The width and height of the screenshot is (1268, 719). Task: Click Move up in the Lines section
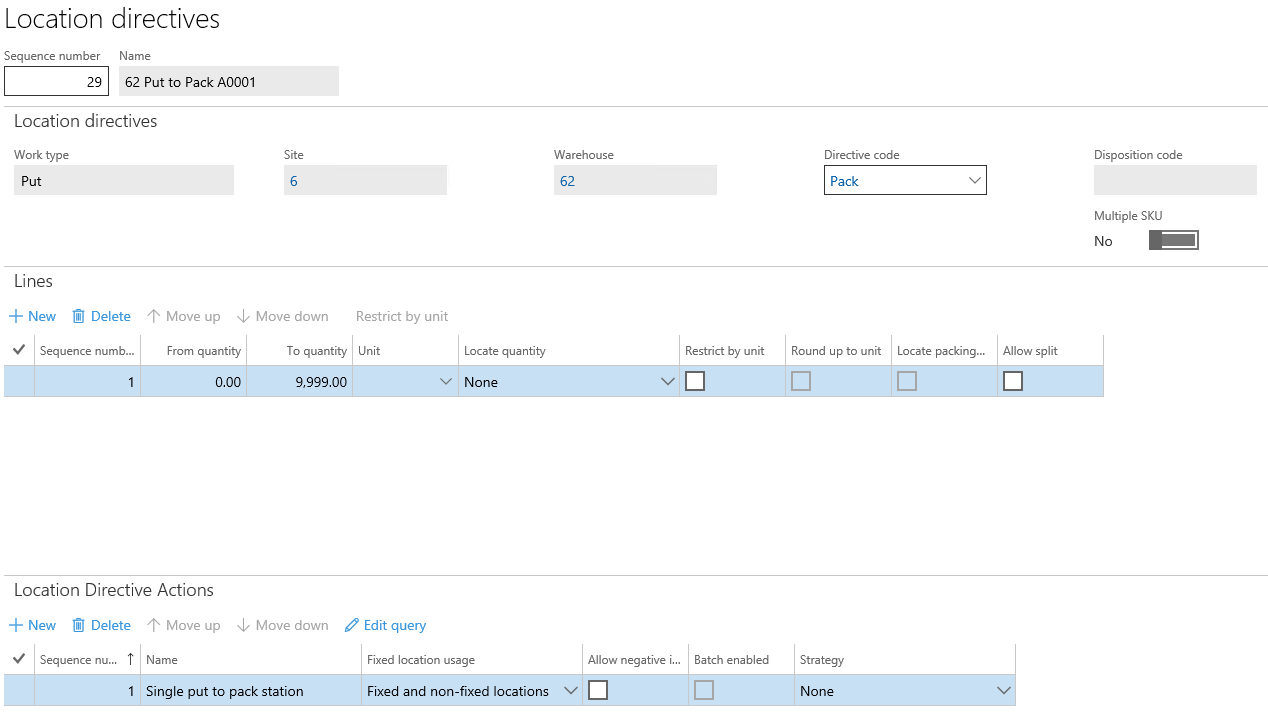(183, 316)
